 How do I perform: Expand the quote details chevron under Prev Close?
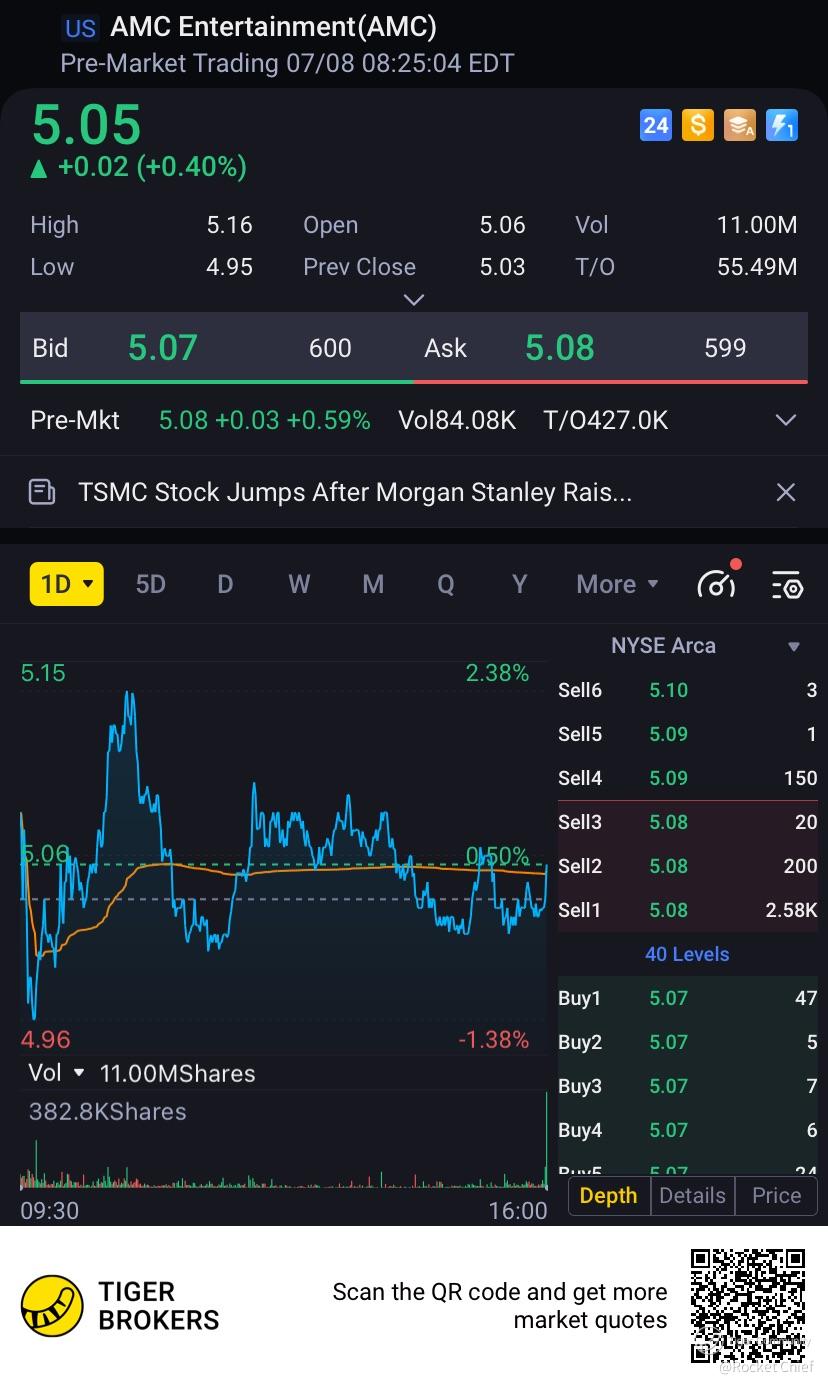coord(413,300)
